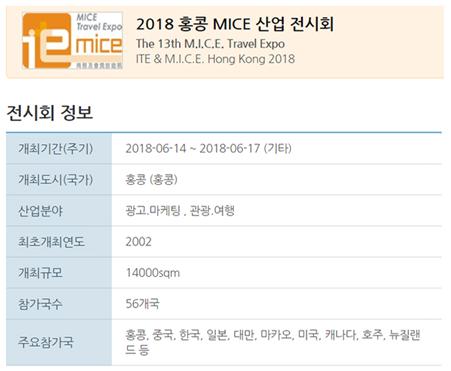This screenshot has height=371, width=451.
Task: Select the 주요참가국 row label
Action: tap(46, 342)
